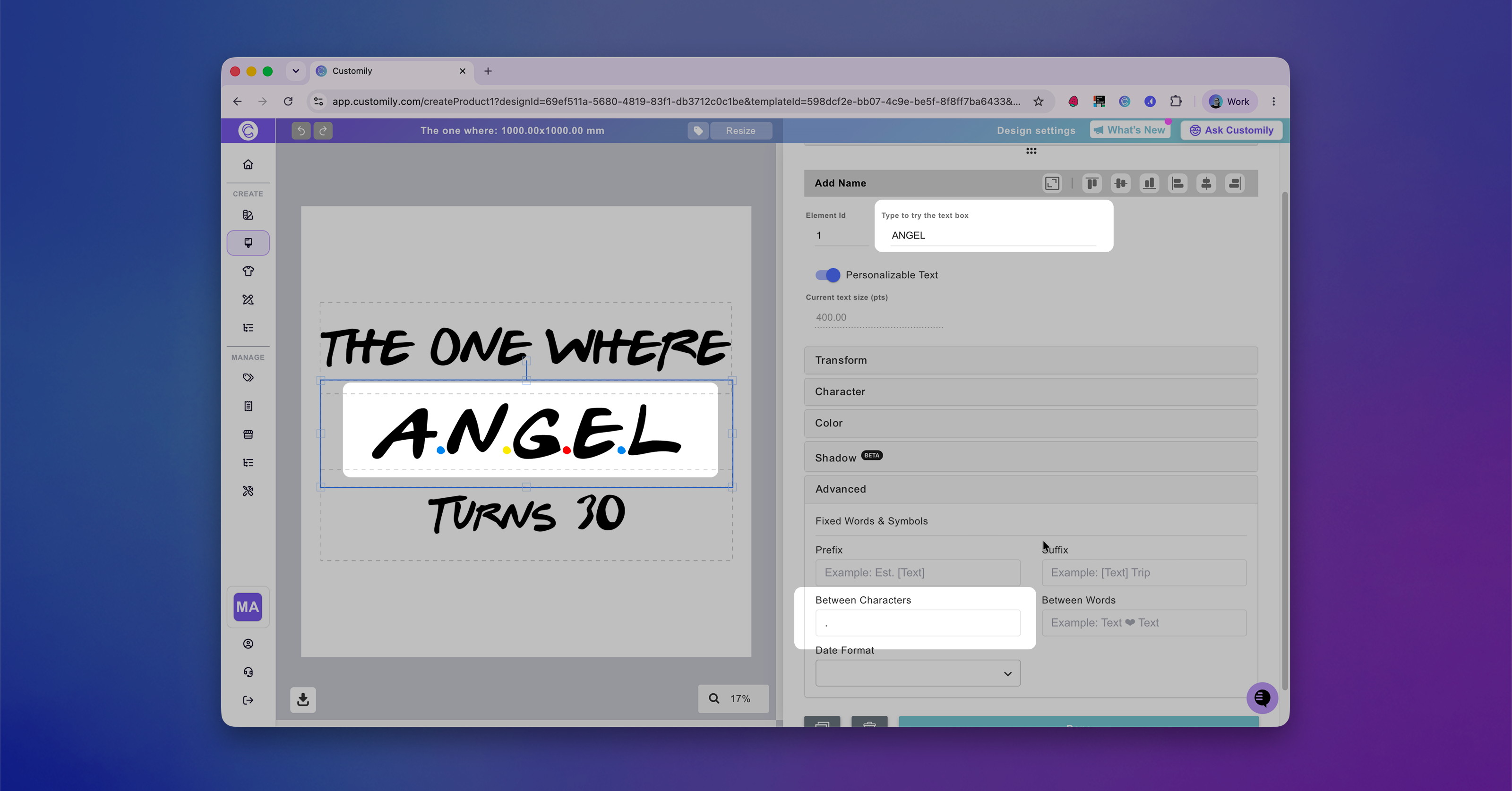Bookmark this page with the star icon

pos(1039,102)
